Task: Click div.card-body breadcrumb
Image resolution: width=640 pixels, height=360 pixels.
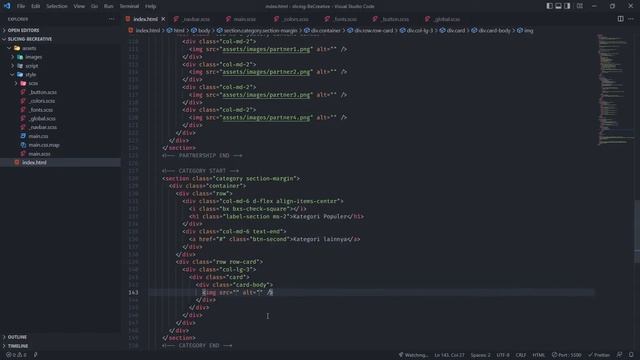Action: (491, 31)
